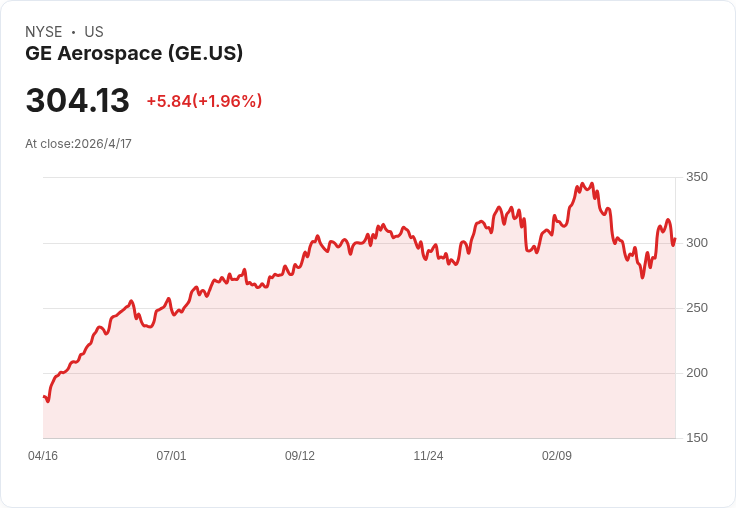Click the US market label

click(x=93, y=32)
